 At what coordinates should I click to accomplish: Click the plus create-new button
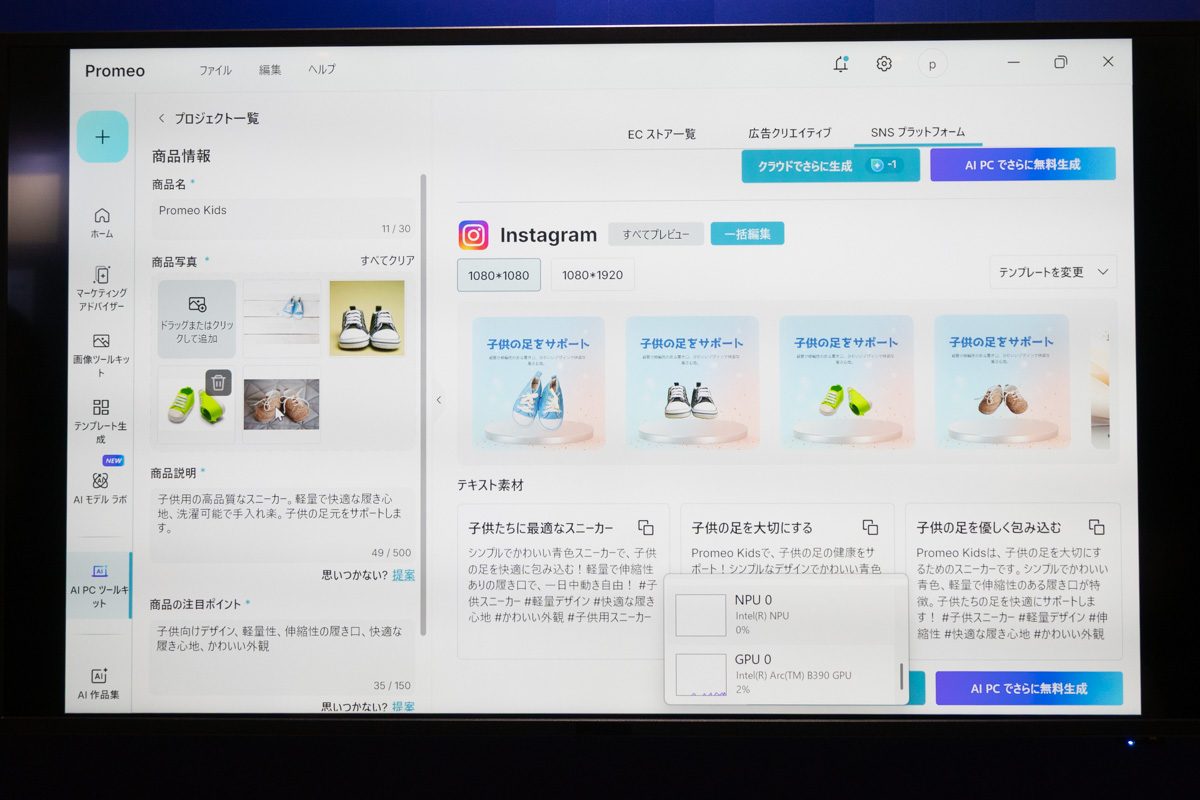102,137
